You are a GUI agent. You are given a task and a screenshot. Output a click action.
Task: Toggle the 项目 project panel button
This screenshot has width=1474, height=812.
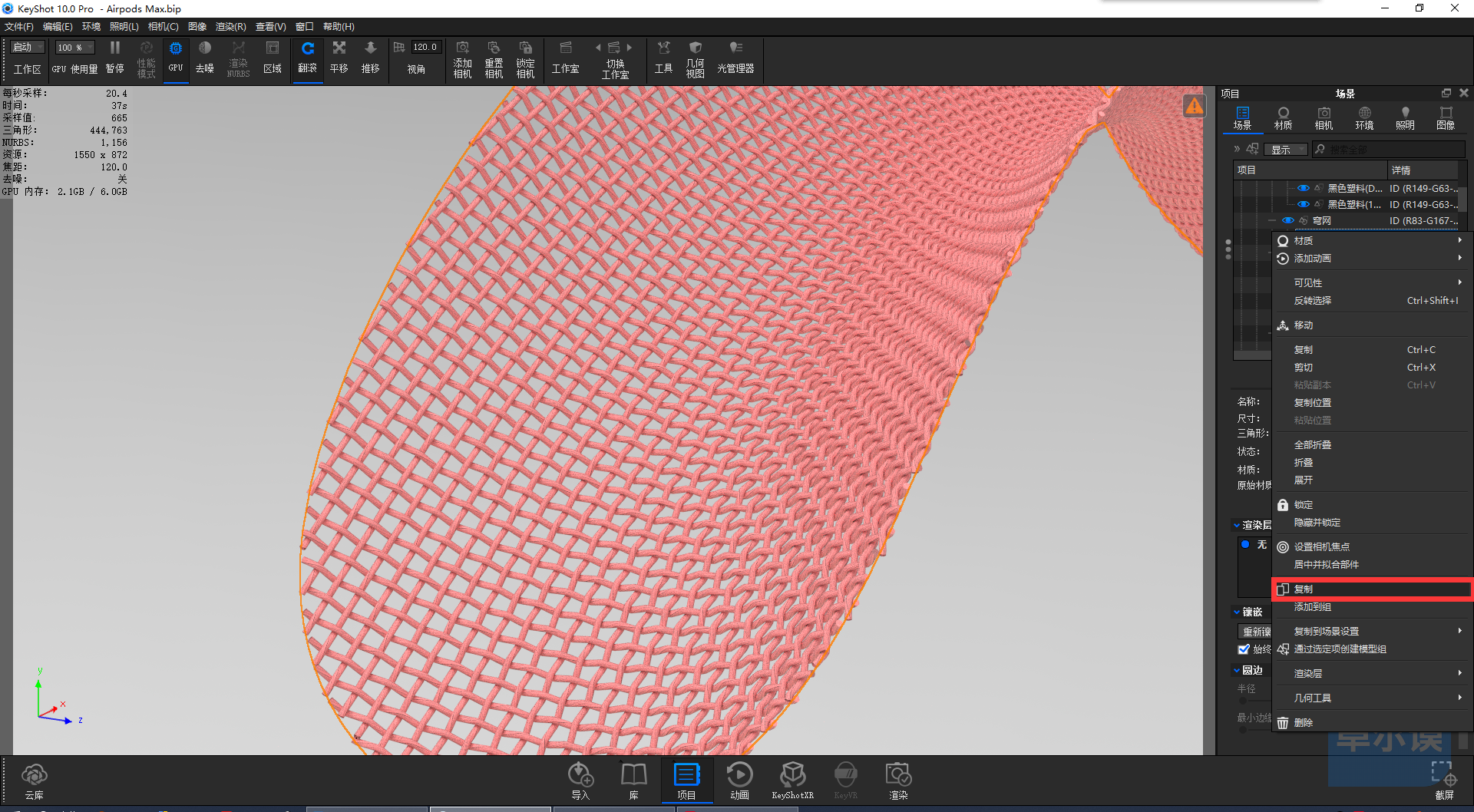[687, 781]
